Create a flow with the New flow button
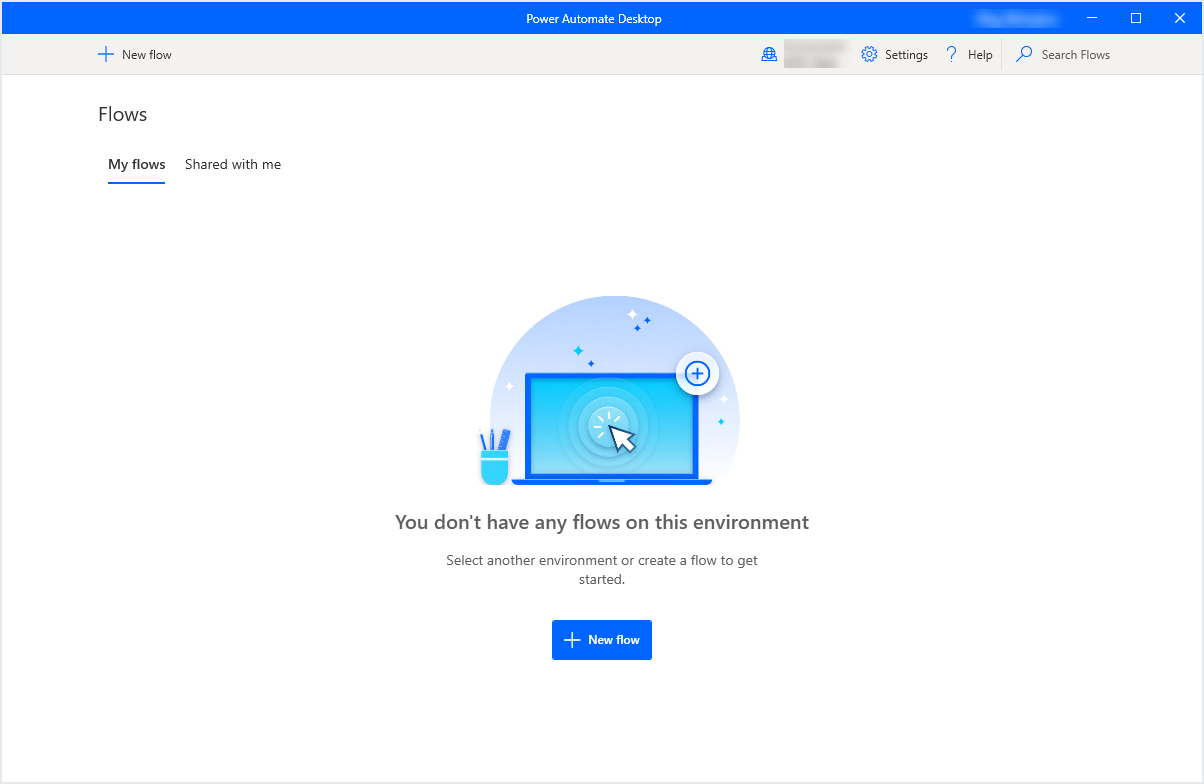This screenshot has width=1204, height=784. coord(601,640)
